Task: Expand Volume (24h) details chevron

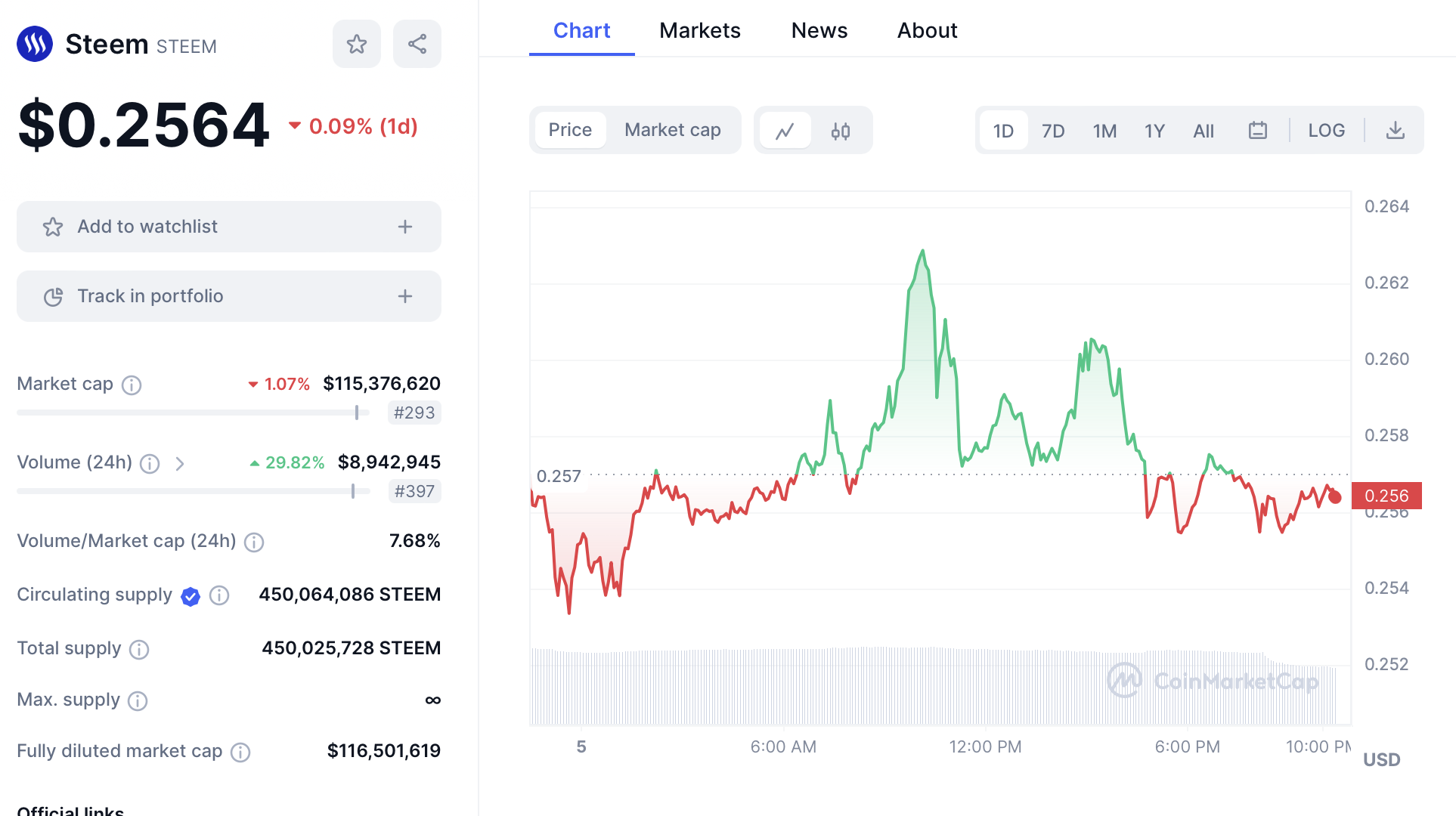Action: [x=180, y=463]
